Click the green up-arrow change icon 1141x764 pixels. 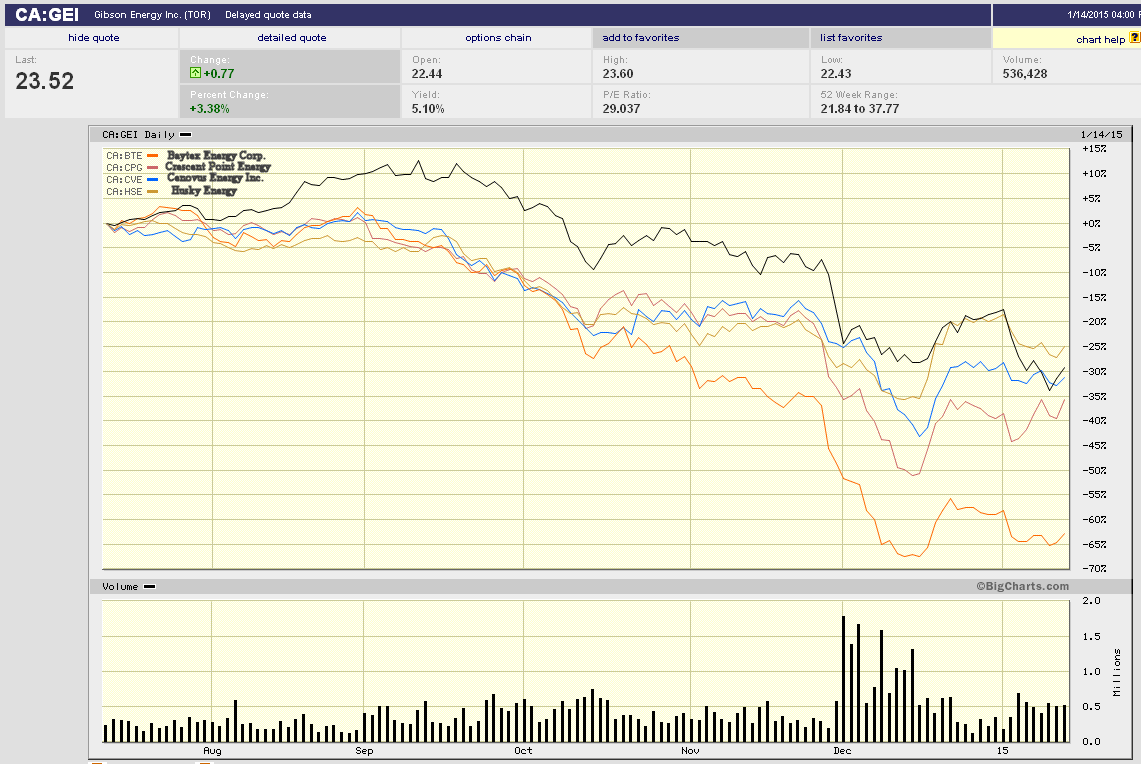[195, 73]
